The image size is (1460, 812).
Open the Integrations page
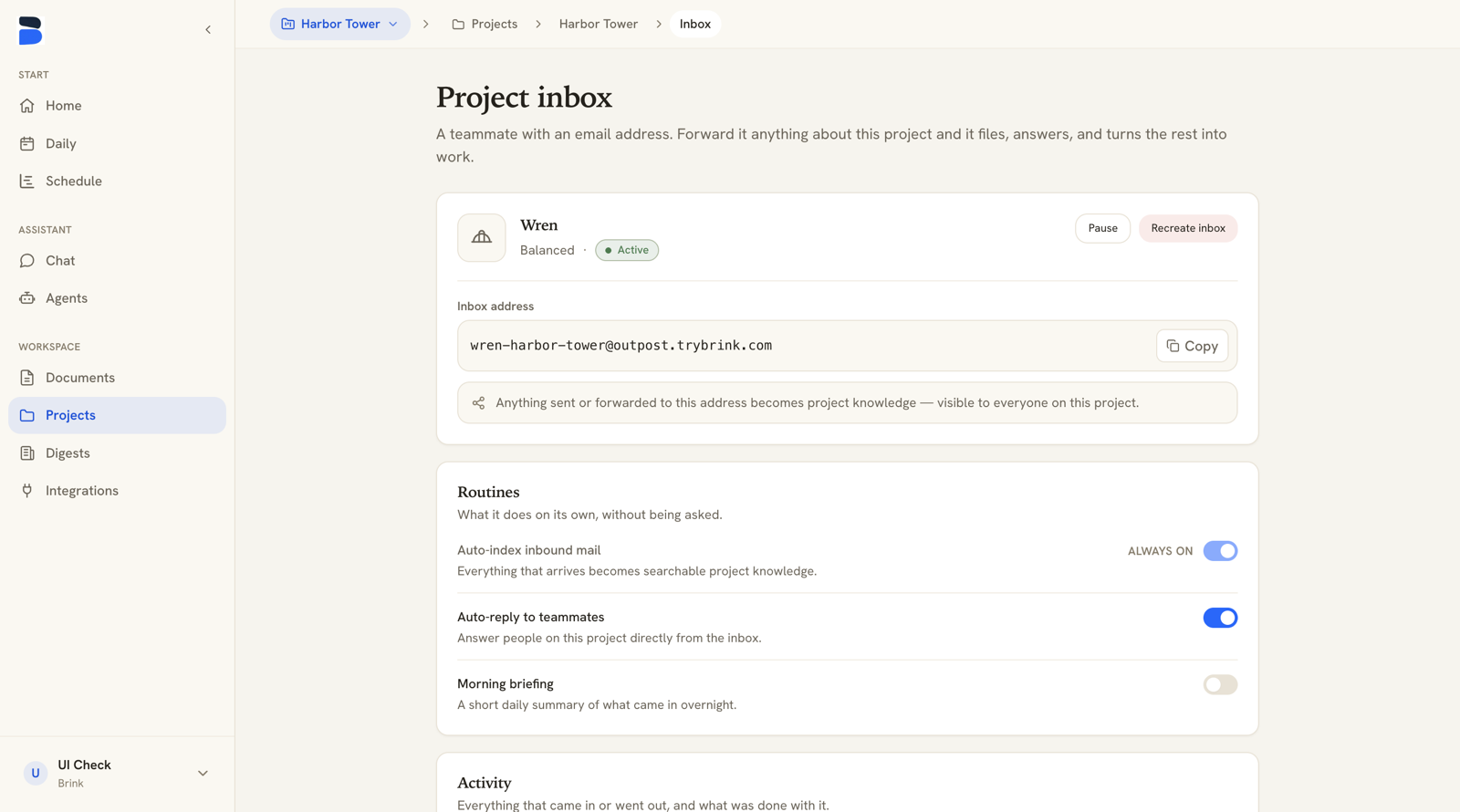117,491
